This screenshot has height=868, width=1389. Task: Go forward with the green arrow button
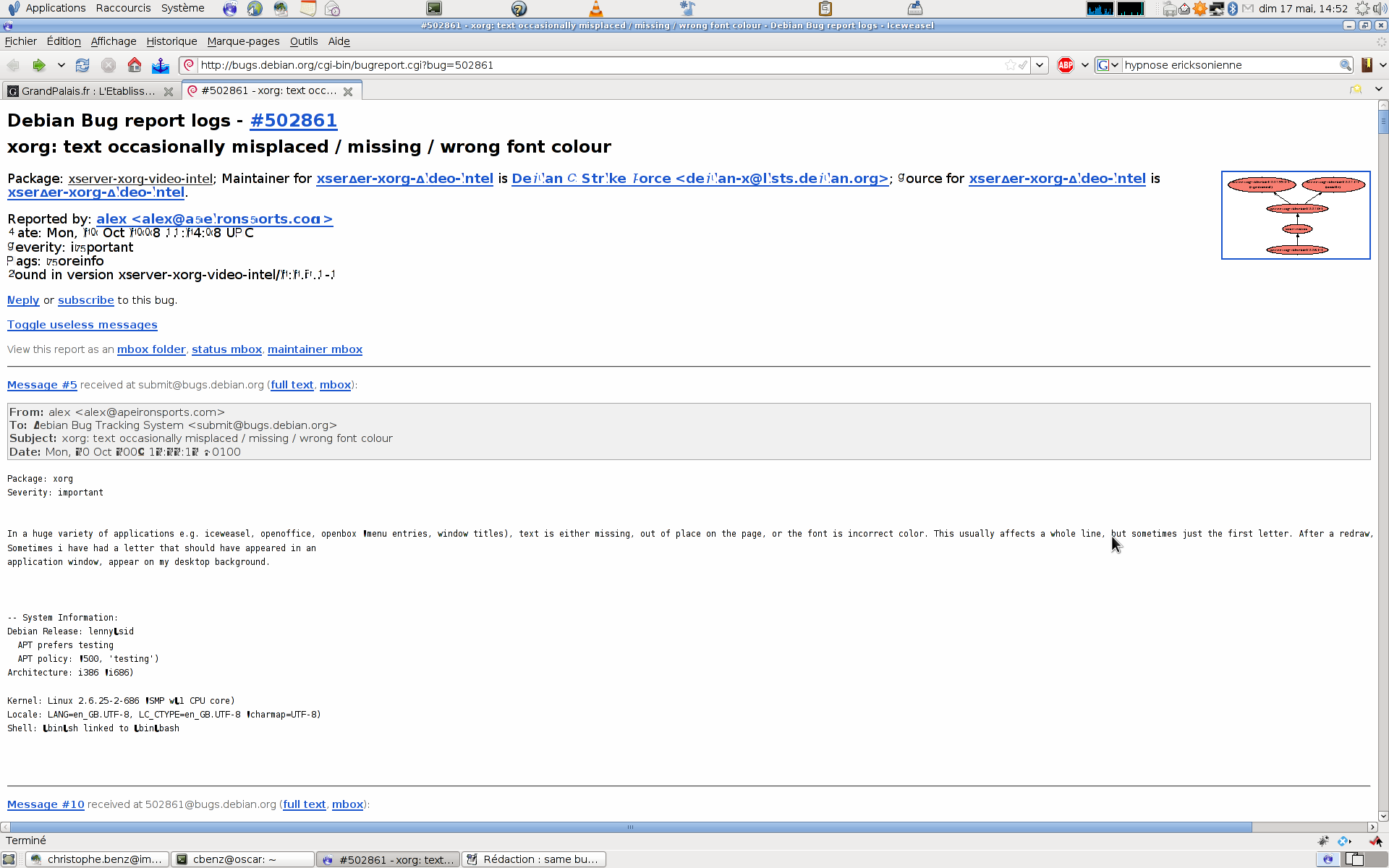coord(38,65)
